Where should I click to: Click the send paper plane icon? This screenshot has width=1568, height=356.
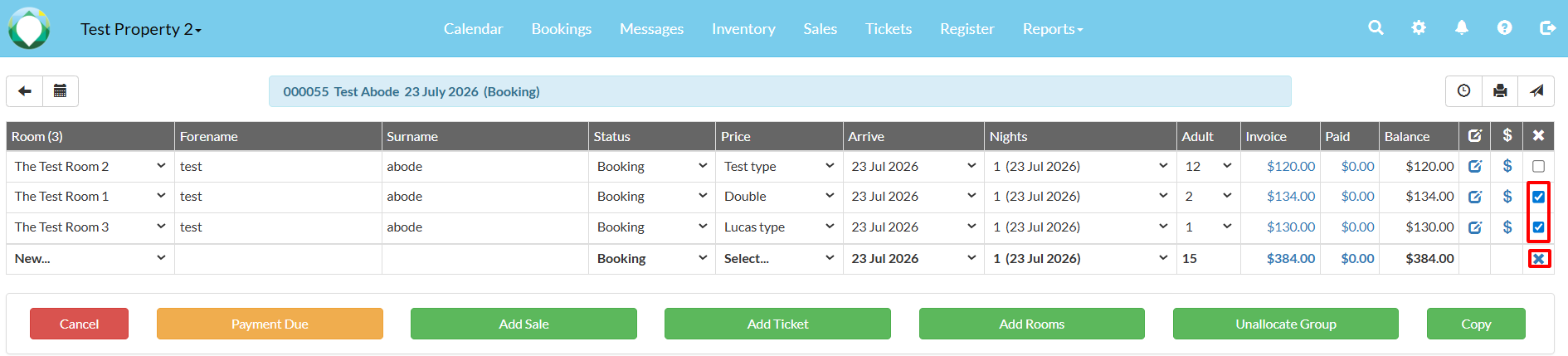tap(1536, 91)
